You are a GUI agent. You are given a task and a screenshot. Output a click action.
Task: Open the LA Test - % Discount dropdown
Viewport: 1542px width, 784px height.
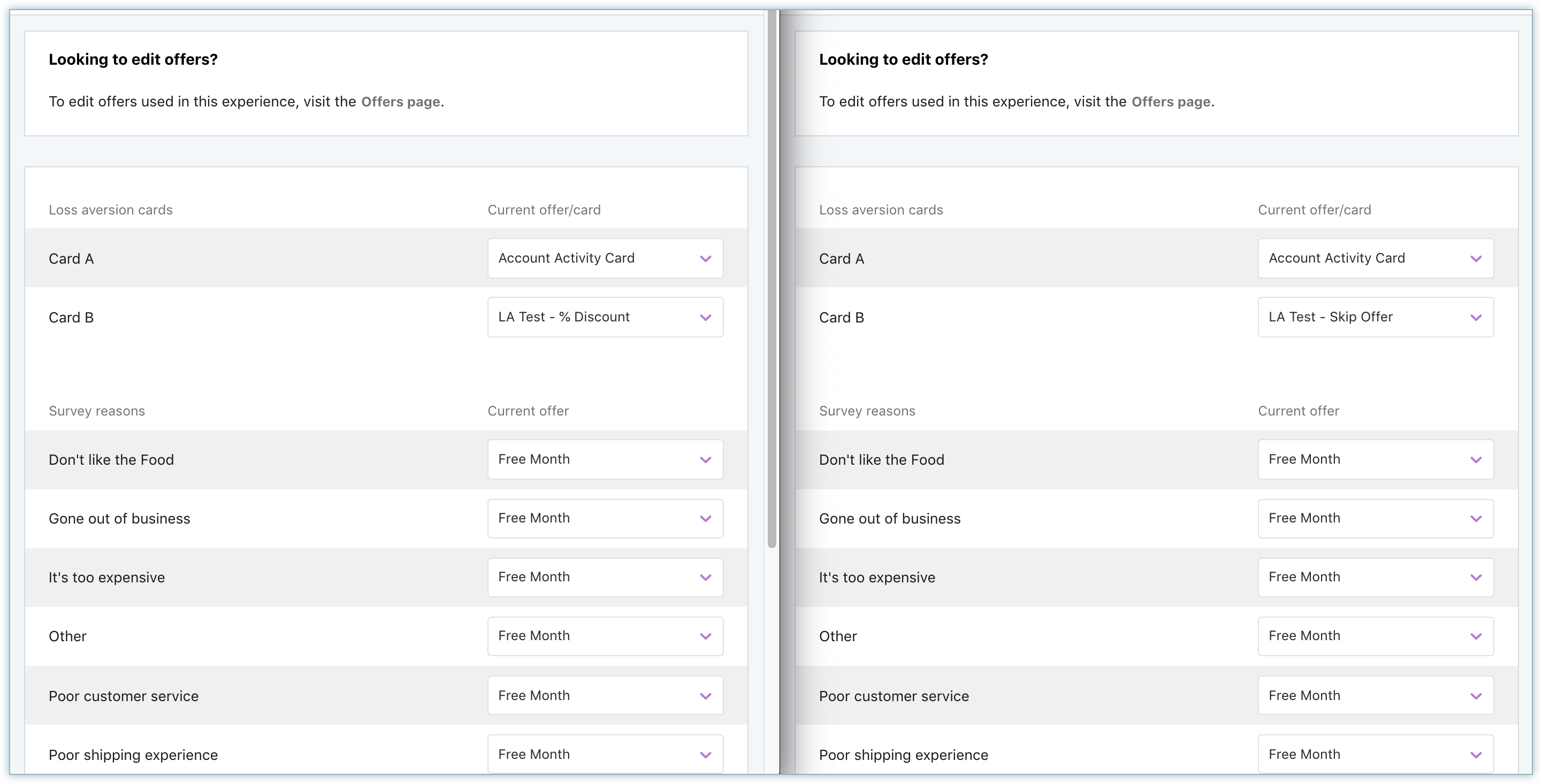(605, 317)
